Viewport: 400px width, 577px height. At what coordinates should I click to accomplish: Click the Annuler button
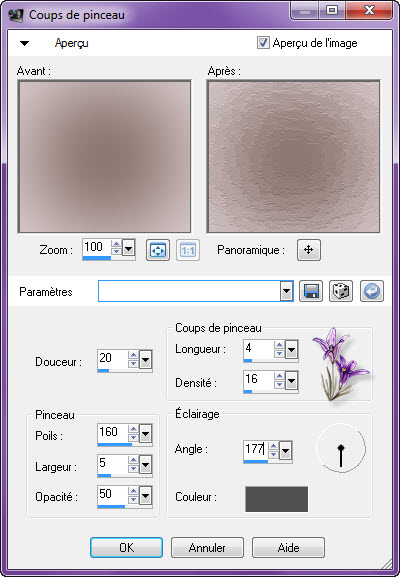point(207,548)
